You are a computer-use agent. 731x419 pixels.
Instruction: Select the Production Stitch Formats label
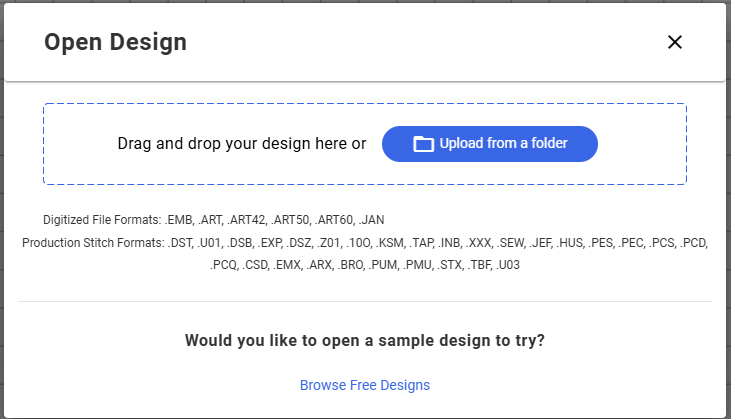click(93, 243)
